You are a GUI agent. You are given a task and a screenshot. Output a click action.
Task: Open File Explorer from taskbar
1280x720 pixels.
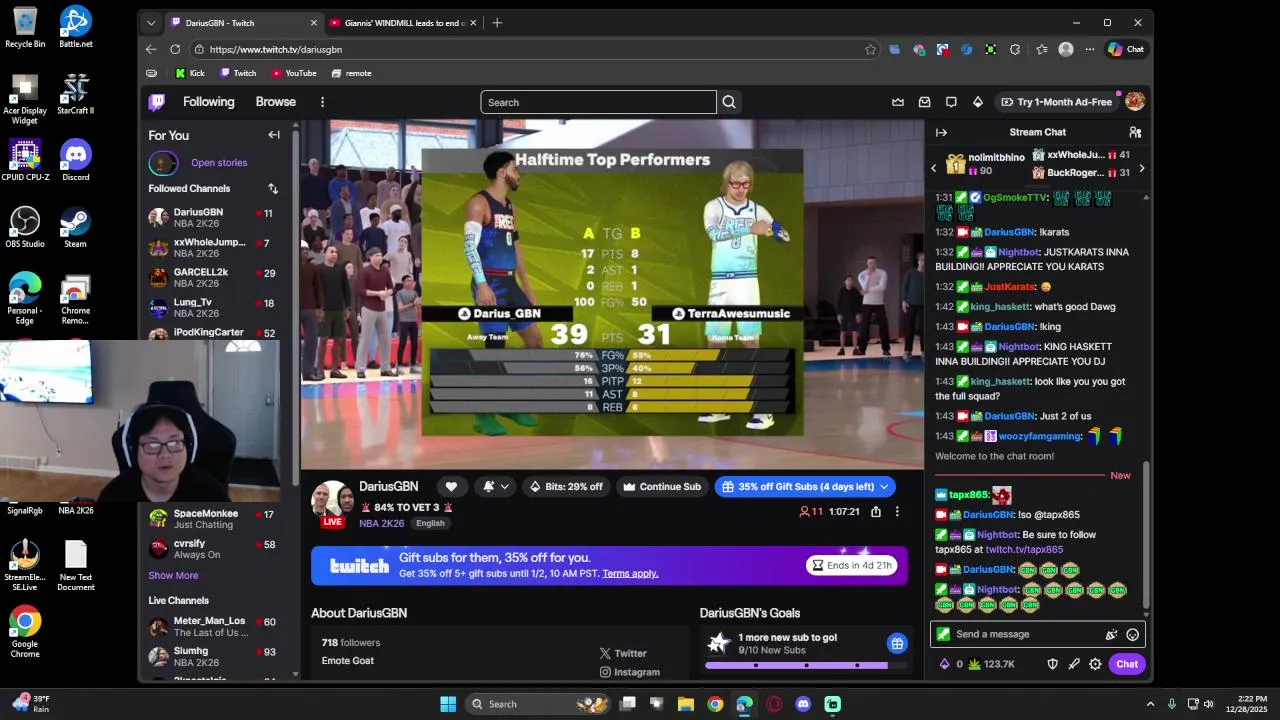[x=686, y=704]
